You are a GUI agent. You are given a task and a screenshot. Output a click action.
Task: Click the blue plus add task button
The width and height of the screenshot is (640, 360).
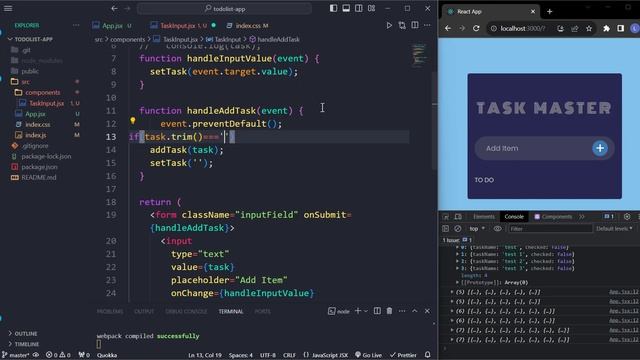(x=600, y=148)
